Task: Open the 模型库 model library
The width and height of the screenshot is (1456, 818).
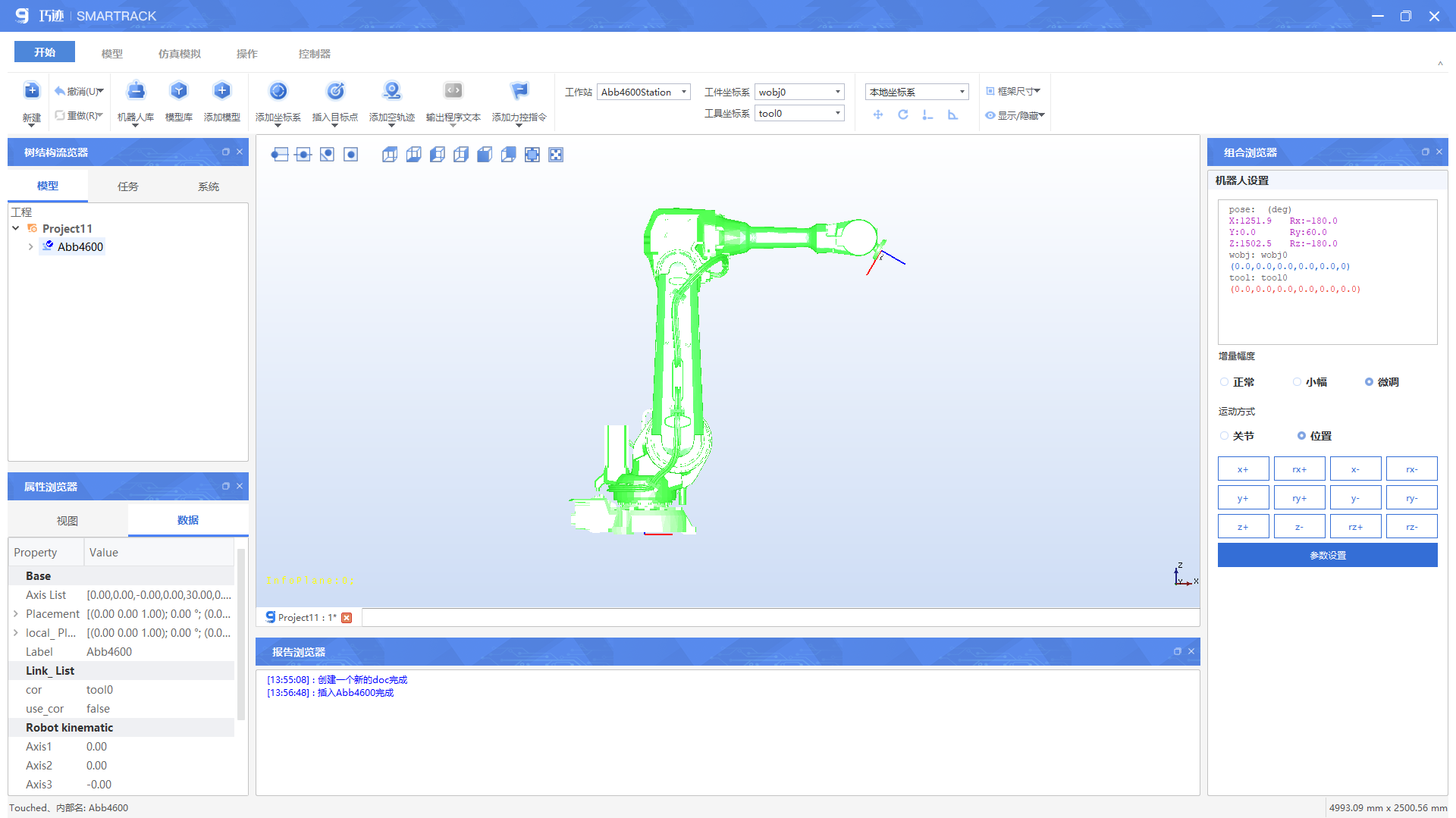Action: (x=178, y=91)
